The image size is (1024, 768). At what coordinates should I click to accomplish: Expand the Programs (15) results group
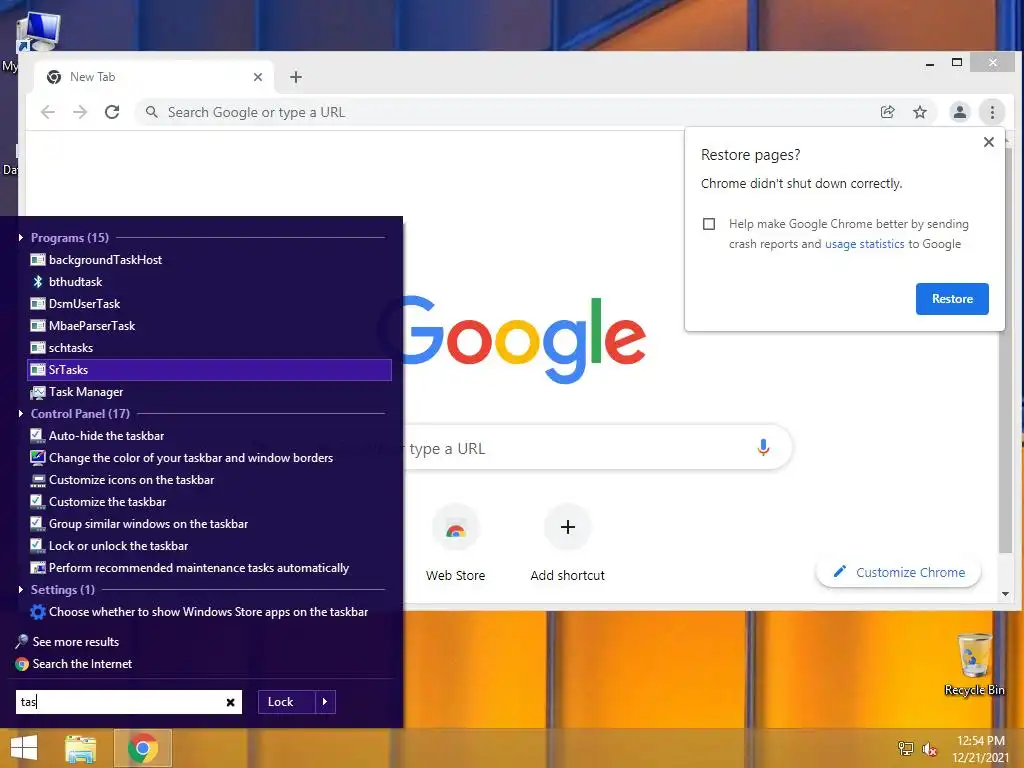coord(21,238)
